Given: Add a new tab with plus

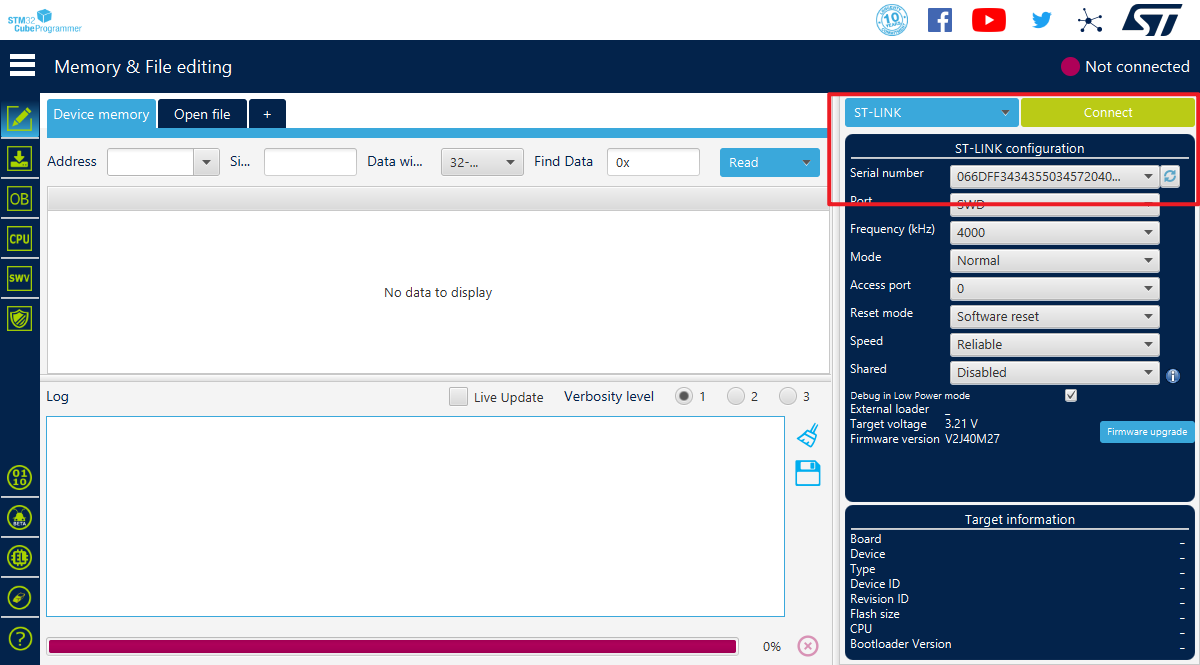Looking at the screenshot, I should click(x=267, y=114).
